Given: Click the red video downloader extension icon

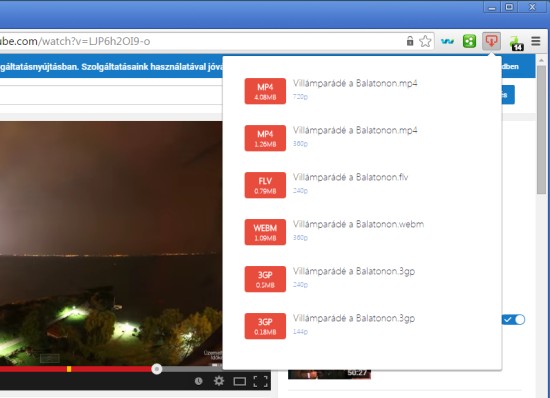Looking at the screenshot, I should 491,41.
